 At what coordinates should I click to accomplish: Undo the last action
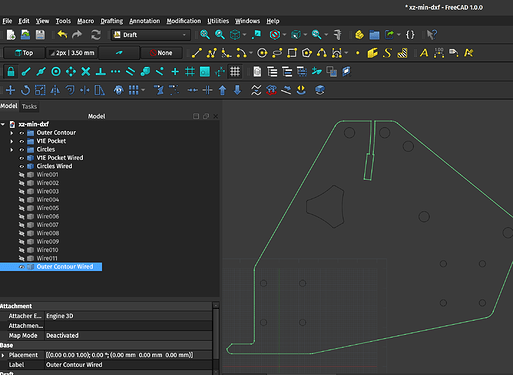(62, 35)
